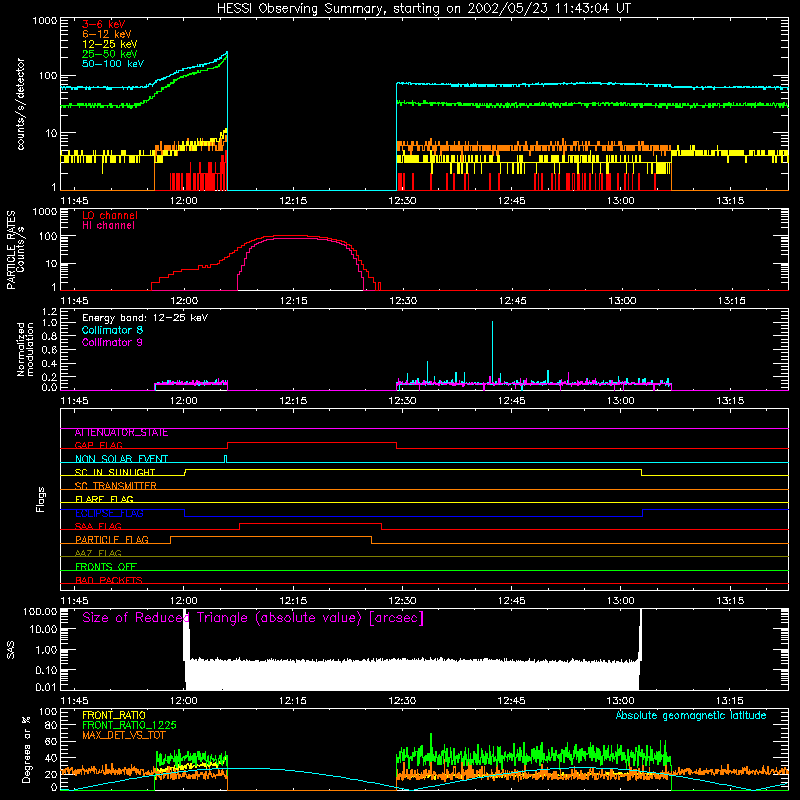This screenshot has width=800, height=800.
Task: Click the MAX_DET_VS_TOT legend entry
Action: click(124, 735)
